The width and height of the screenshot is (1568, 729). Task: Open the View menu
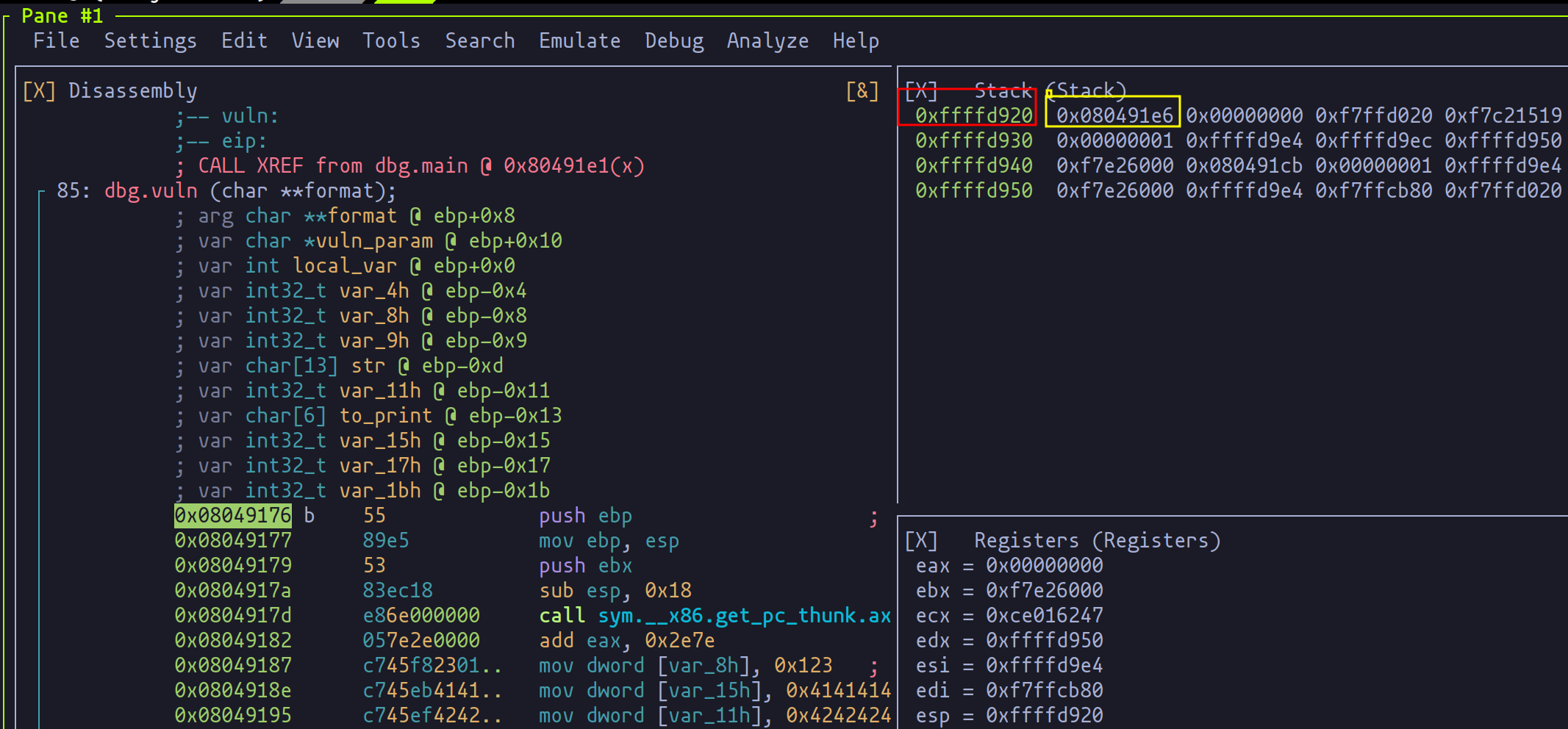click(315, 41)
